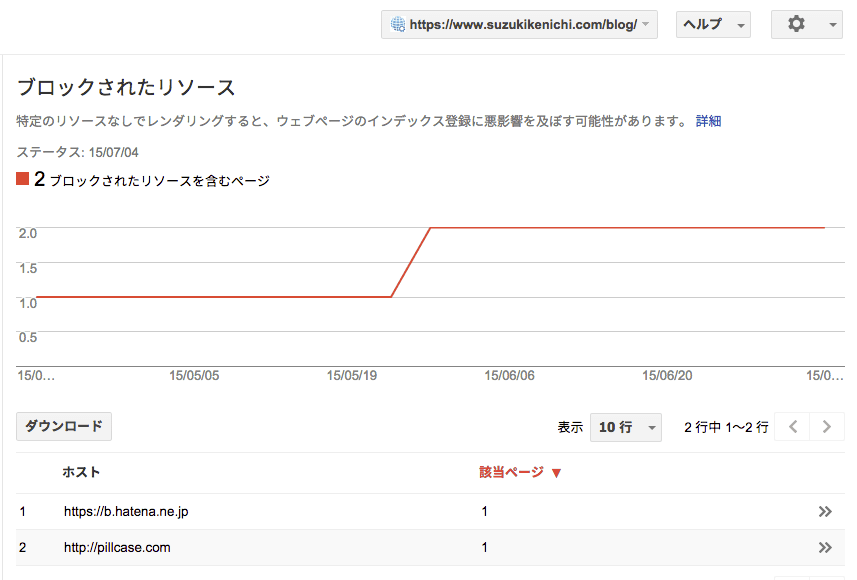Screen dimensions: 857x580
Task: Open the ヘルプ help dropdown menu
Action: (713, 25)
